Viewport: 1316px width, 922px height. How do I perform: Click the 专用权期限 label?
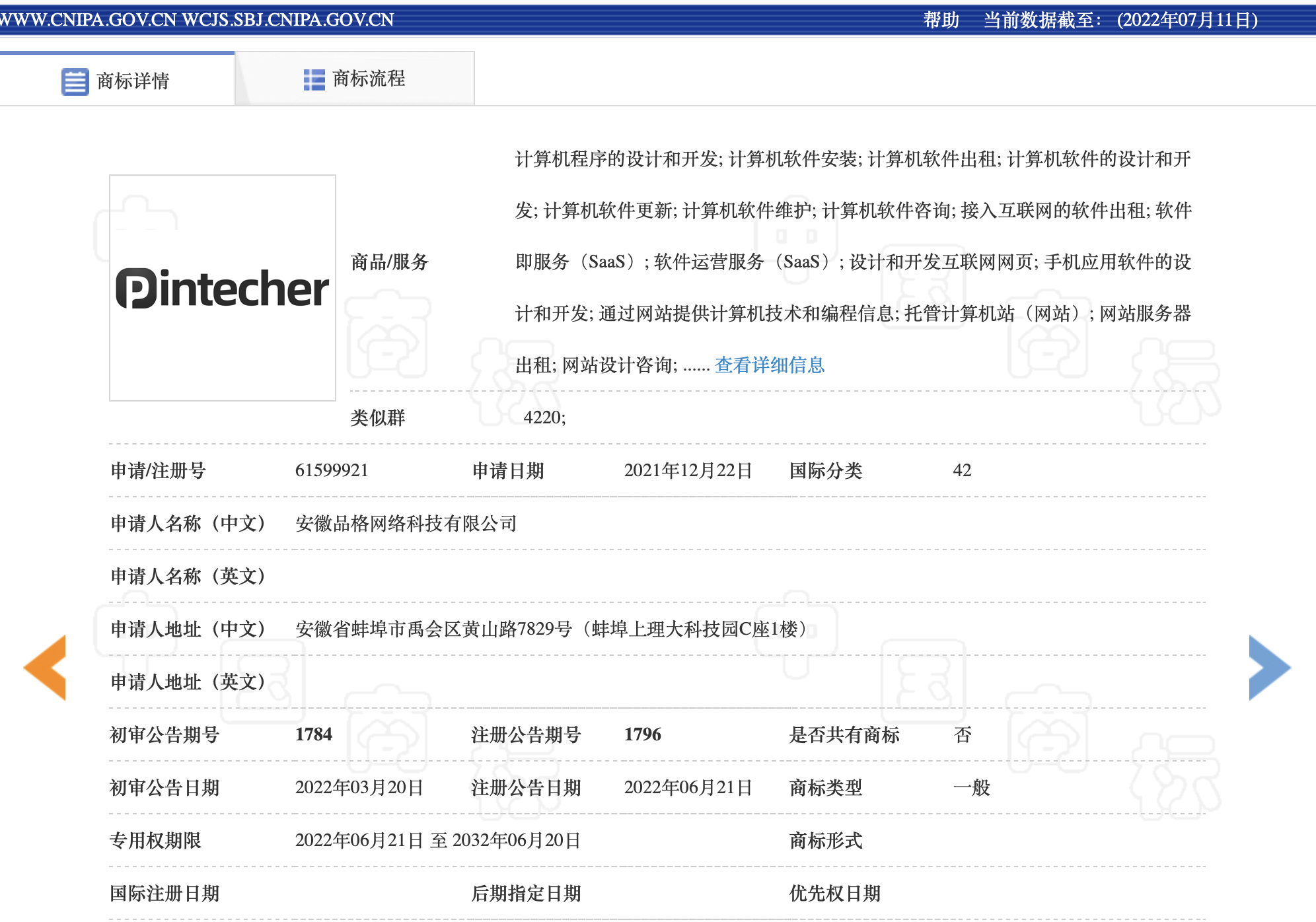pyautogui.click(x=155, y=840)
